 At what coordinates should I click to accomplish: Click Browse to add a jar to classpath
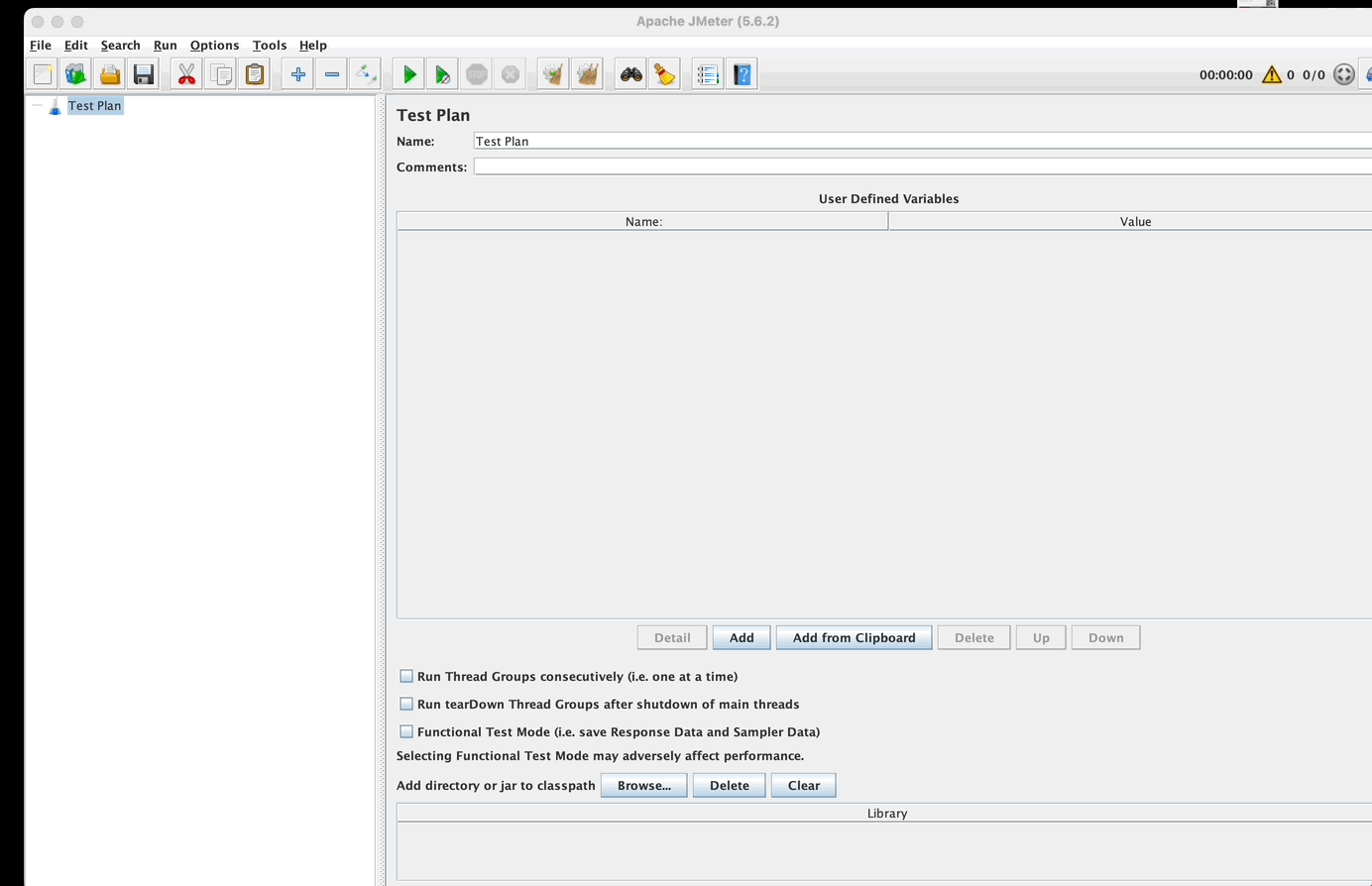(643, 785)
